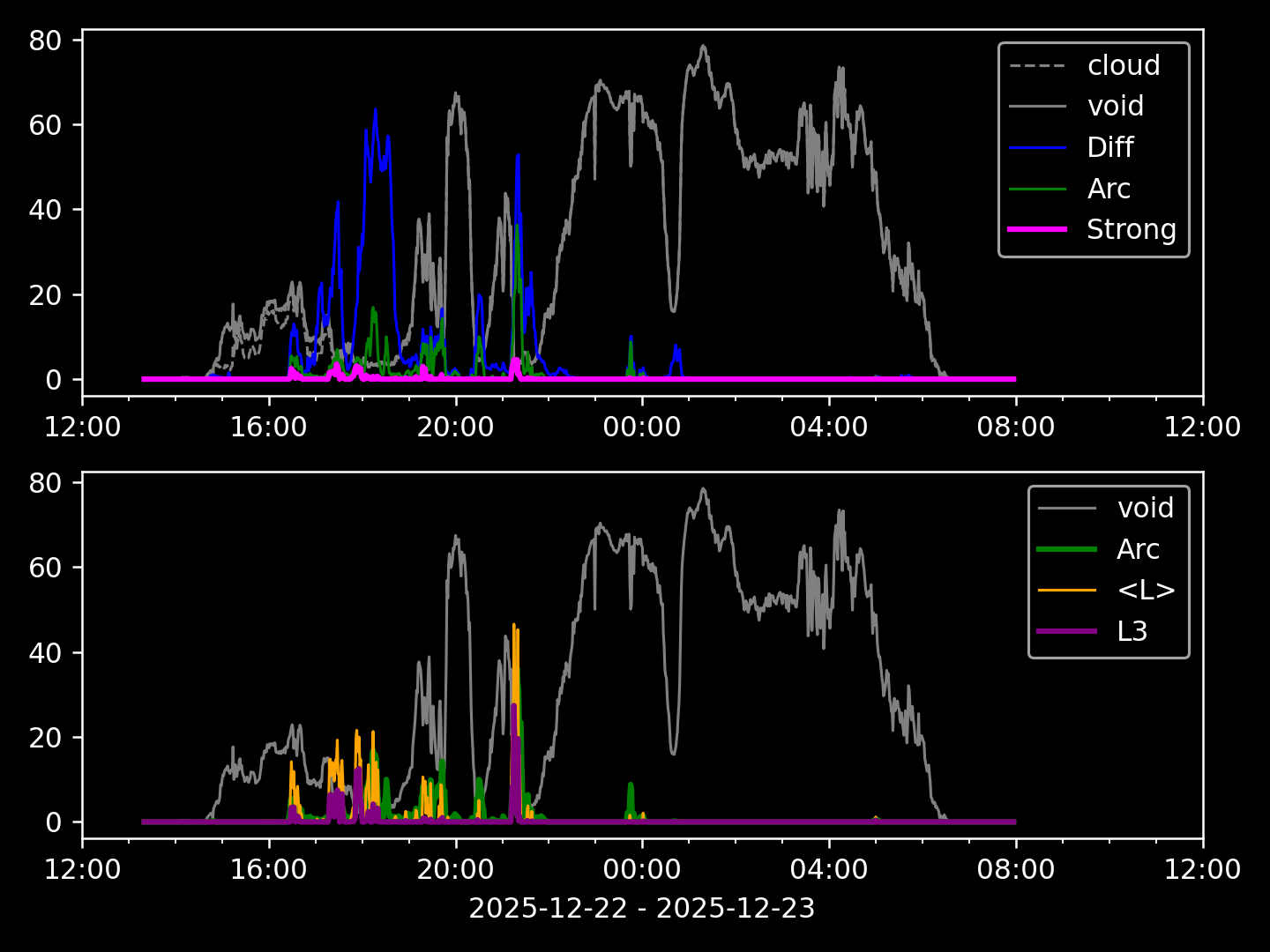
Task: Click the '04:00' tick label on top chart
Action: click(x=828, y=428)
